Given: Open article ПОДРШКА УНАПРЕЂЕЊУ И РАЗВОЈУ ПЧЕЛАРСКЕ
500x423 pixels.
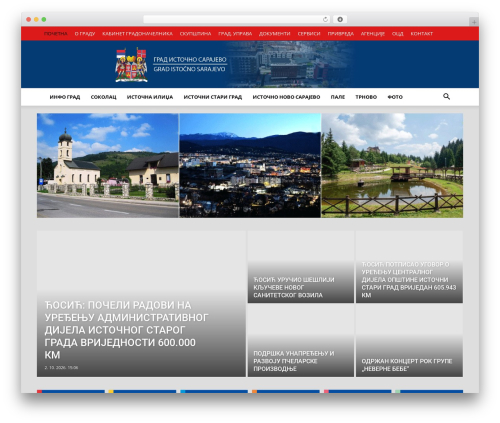Looking at the screenshot, I should 294,361.
